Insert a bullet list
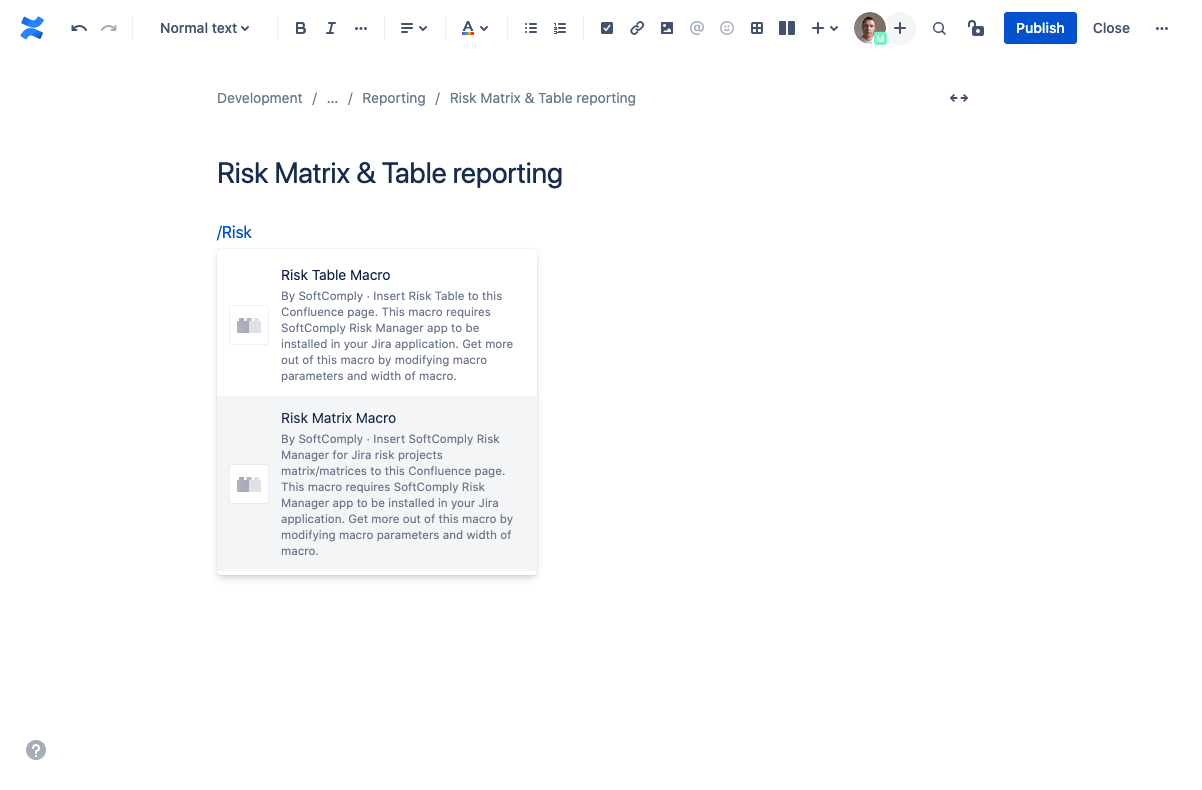Screen dimensions: 1202x790 click(x=531, y=28)
